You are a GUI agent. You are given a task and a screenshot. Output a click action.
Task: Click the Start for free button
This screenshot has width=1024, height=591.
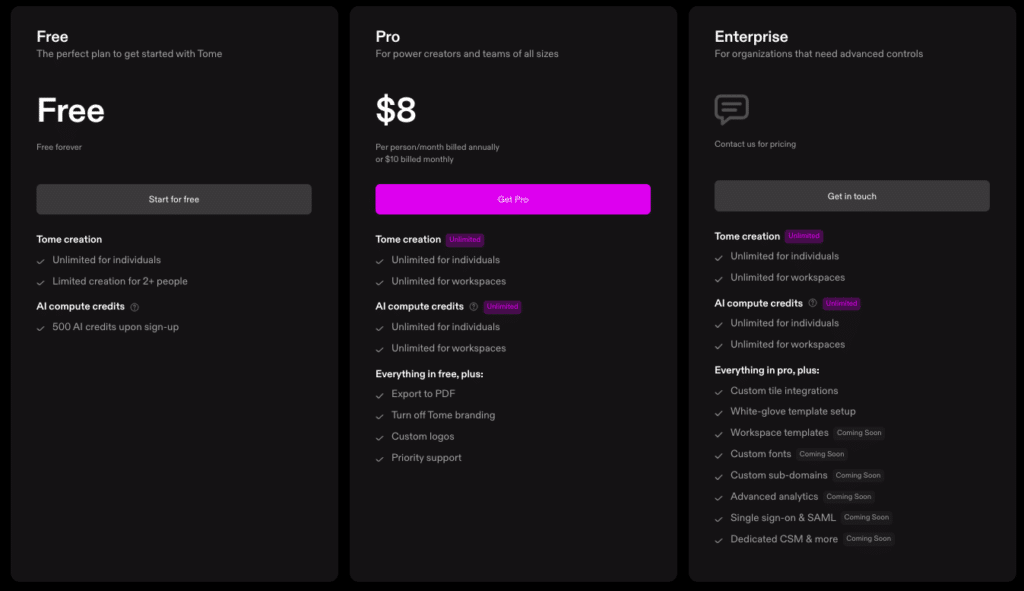pyautogui.click(x=173, y=199)
